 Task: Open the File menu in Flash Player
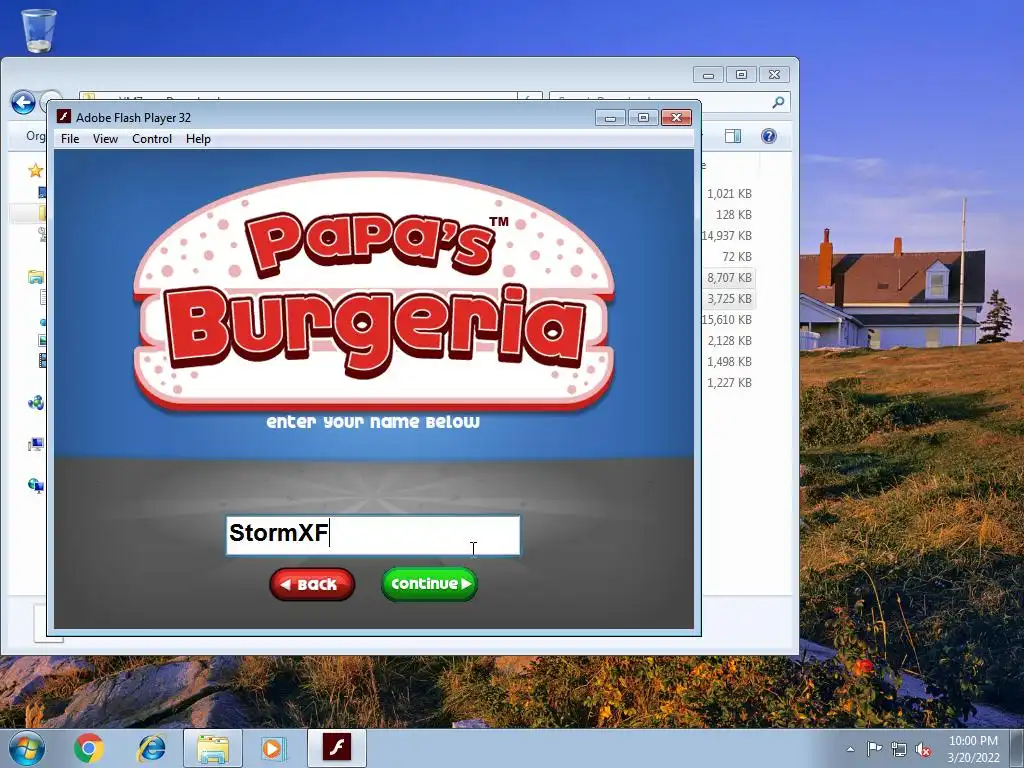tap(70, 138)
